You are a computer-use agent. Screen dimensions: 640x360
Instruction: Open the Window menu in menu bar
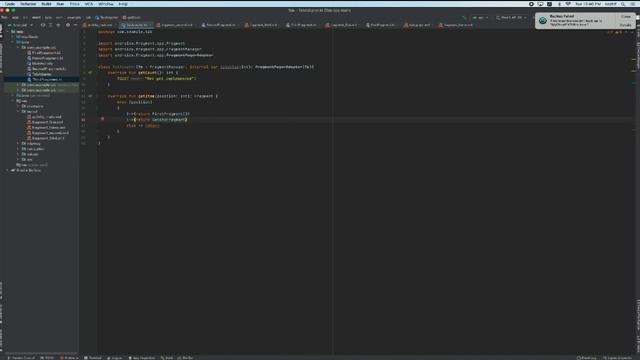pos(106,4)
